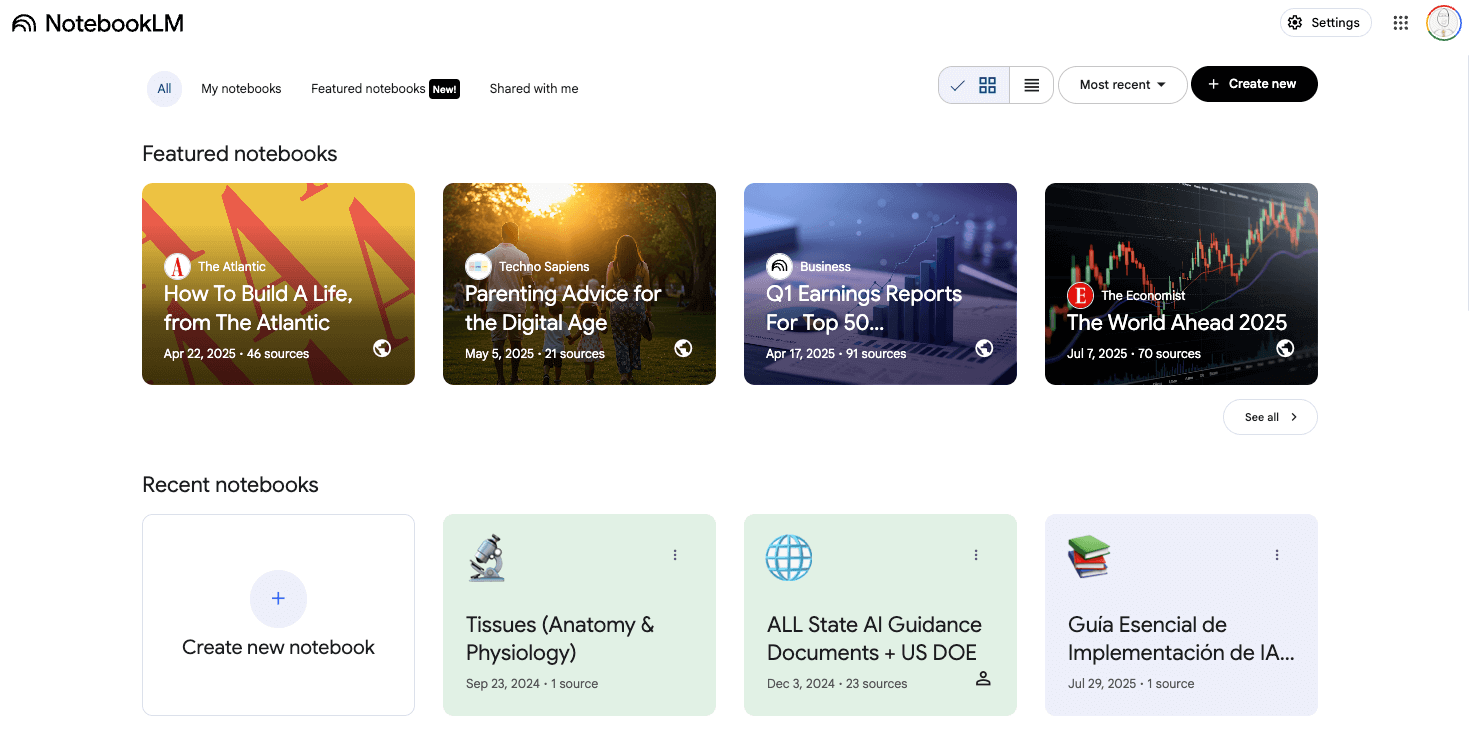Select the Shared with me tab
This screenshot has width=1469, height=733.
click(x=534, y=89)
